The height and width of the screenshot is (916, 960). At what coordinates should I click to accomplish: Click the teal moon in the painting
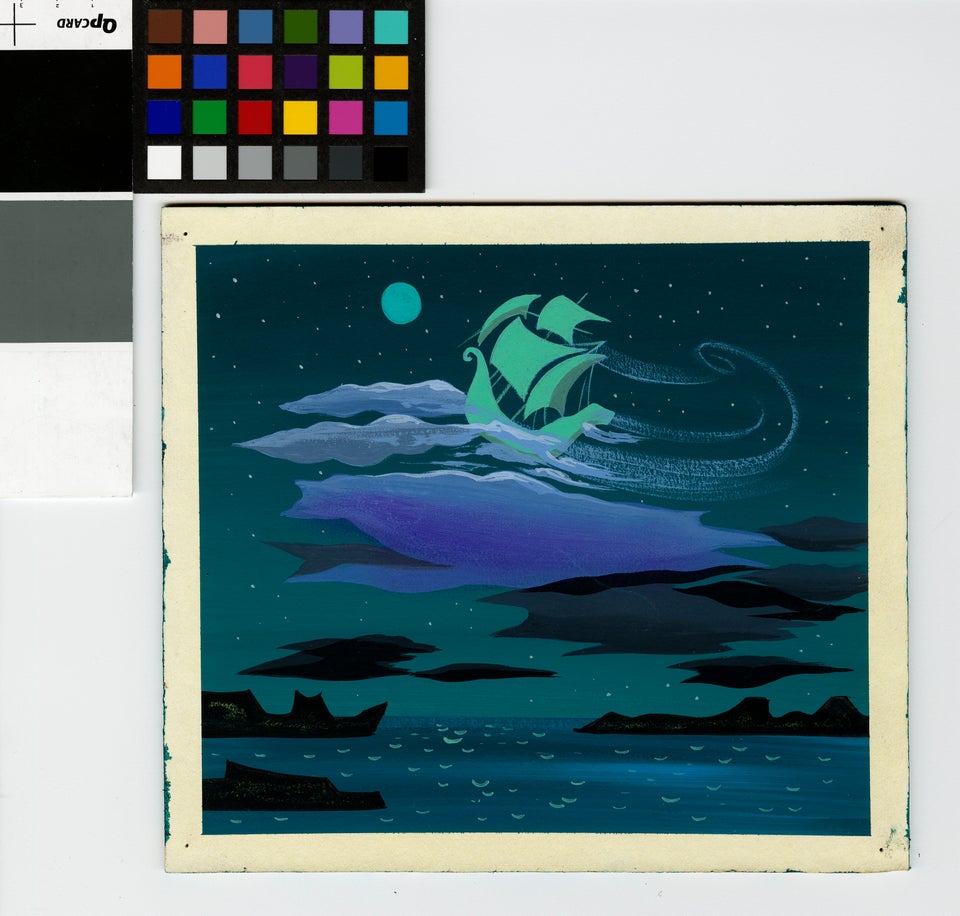coord(401,302)
